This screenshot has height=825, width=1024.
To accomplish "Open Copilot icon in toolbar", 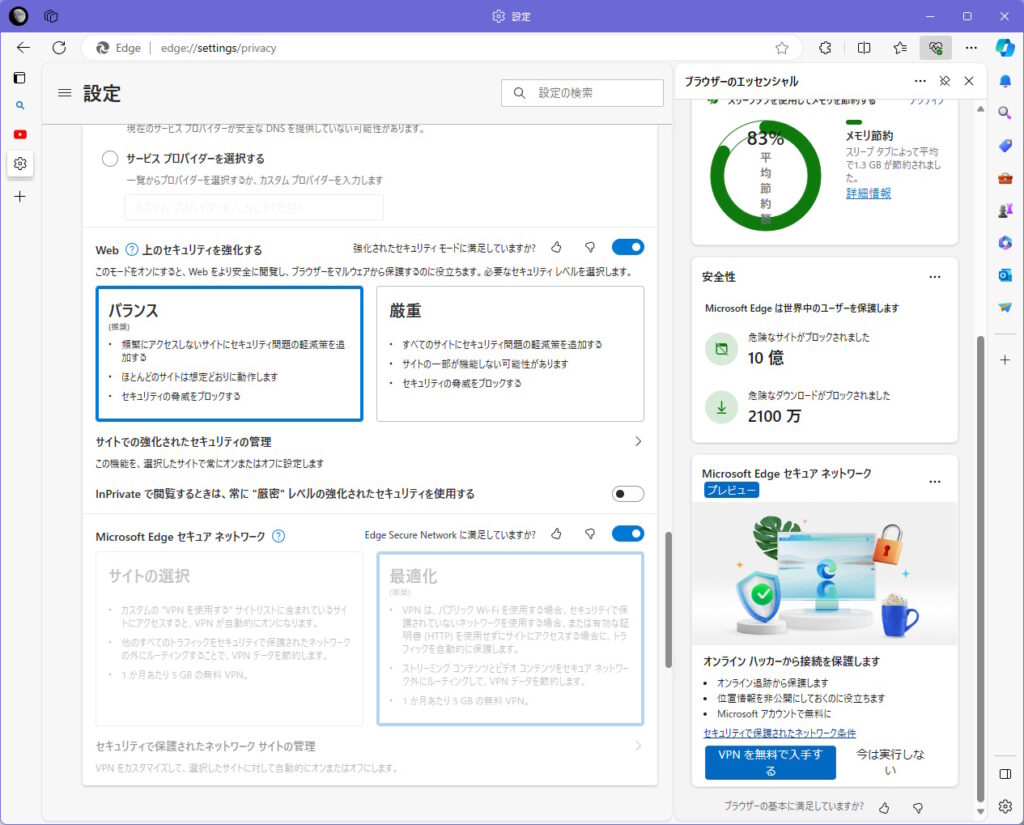I will [x=1005, y=47].
